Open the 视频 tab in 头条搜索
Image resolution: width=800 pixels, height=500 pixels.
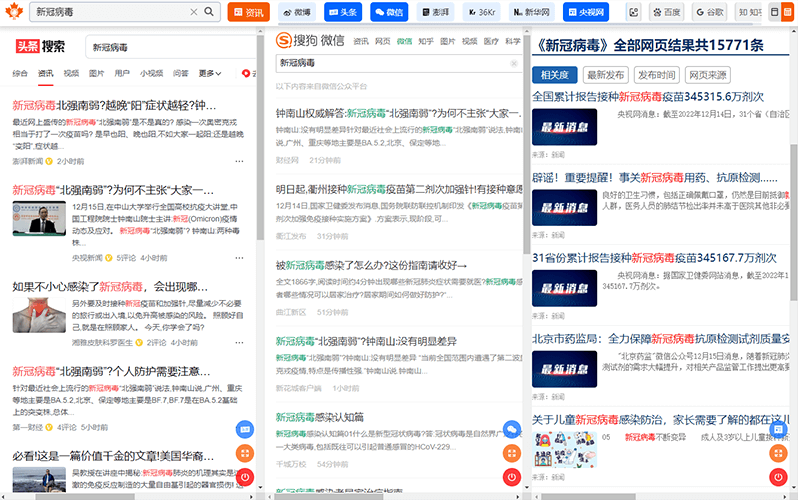tap(71, 73)
